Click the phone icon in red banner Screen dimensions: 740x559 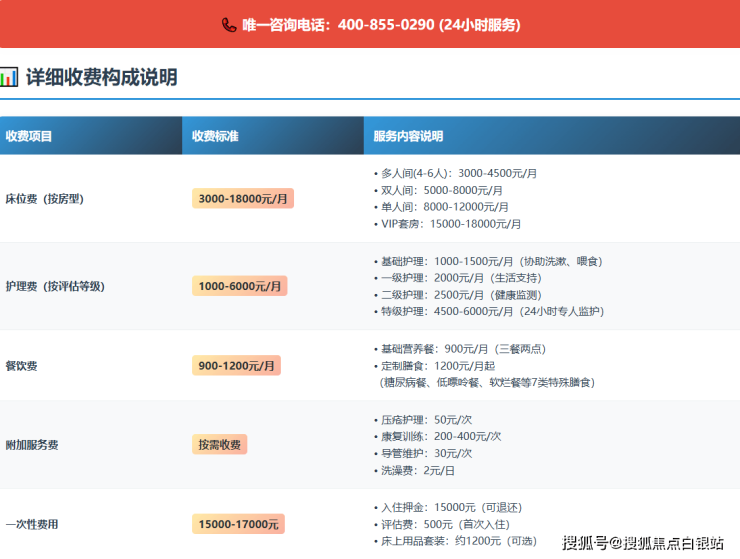(x=229, y=25)
